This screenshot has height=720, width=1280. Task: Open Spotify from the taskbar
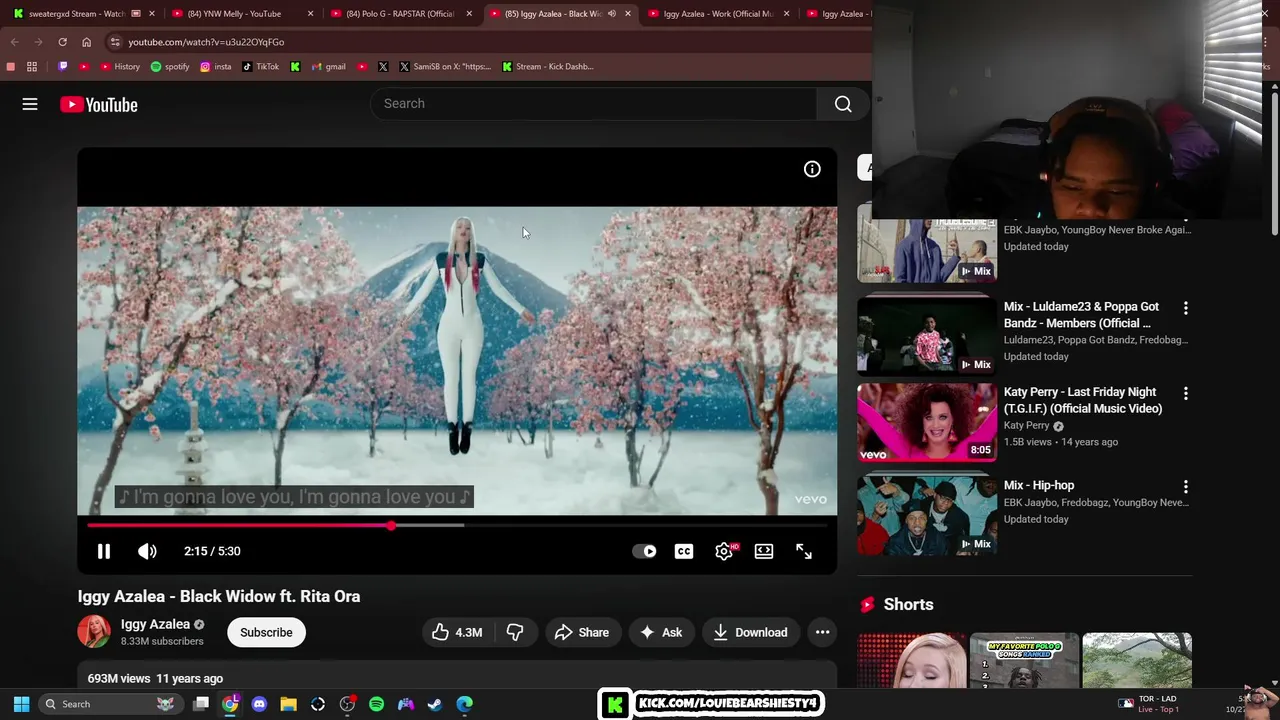(x=376, y=704)
